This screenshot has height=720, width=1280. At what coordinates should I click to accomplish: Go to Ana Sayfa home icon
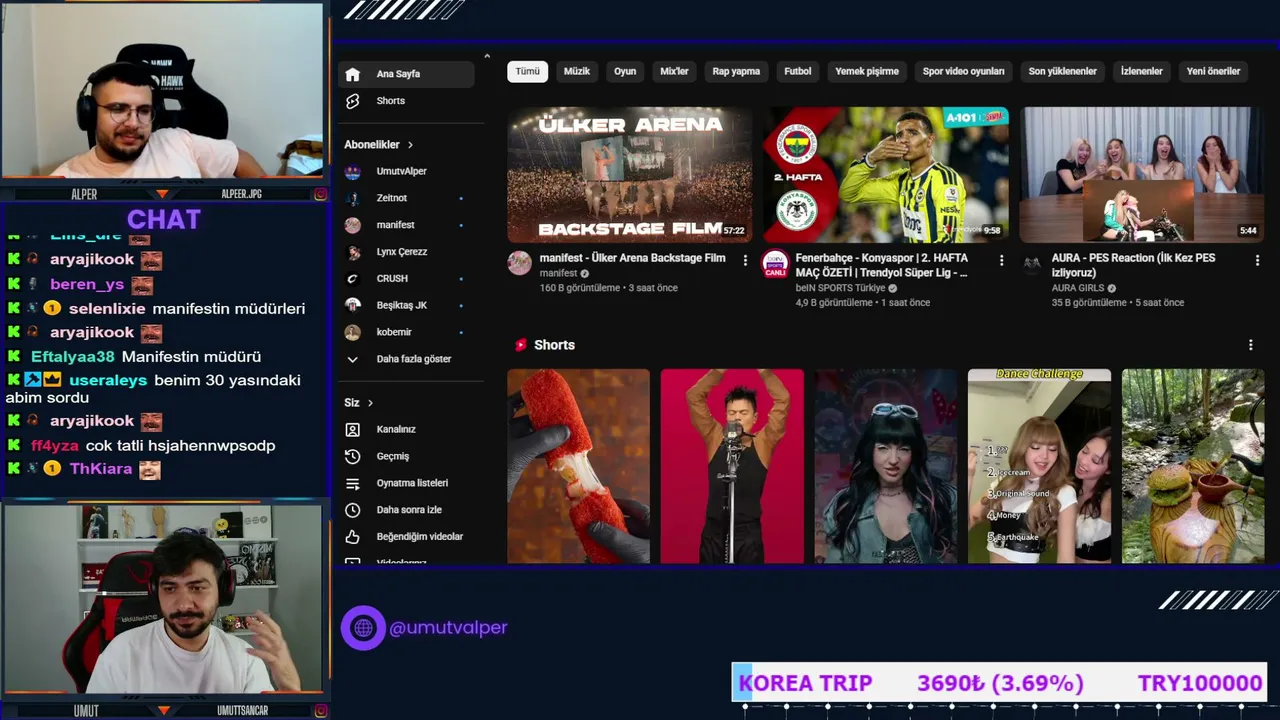pyautogui.click(x=352, y=74)
